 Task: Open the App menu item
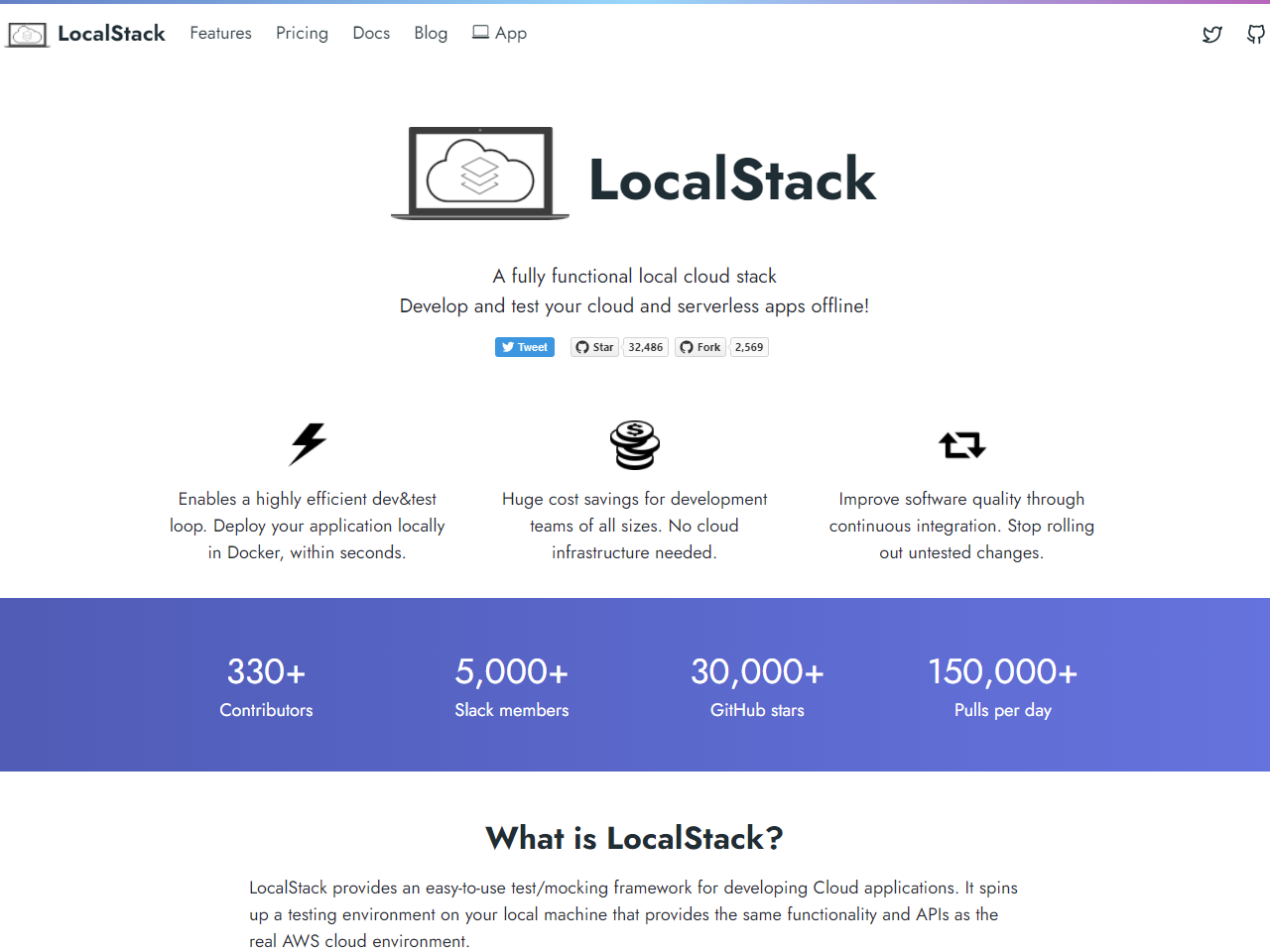(x=499, y=33)
